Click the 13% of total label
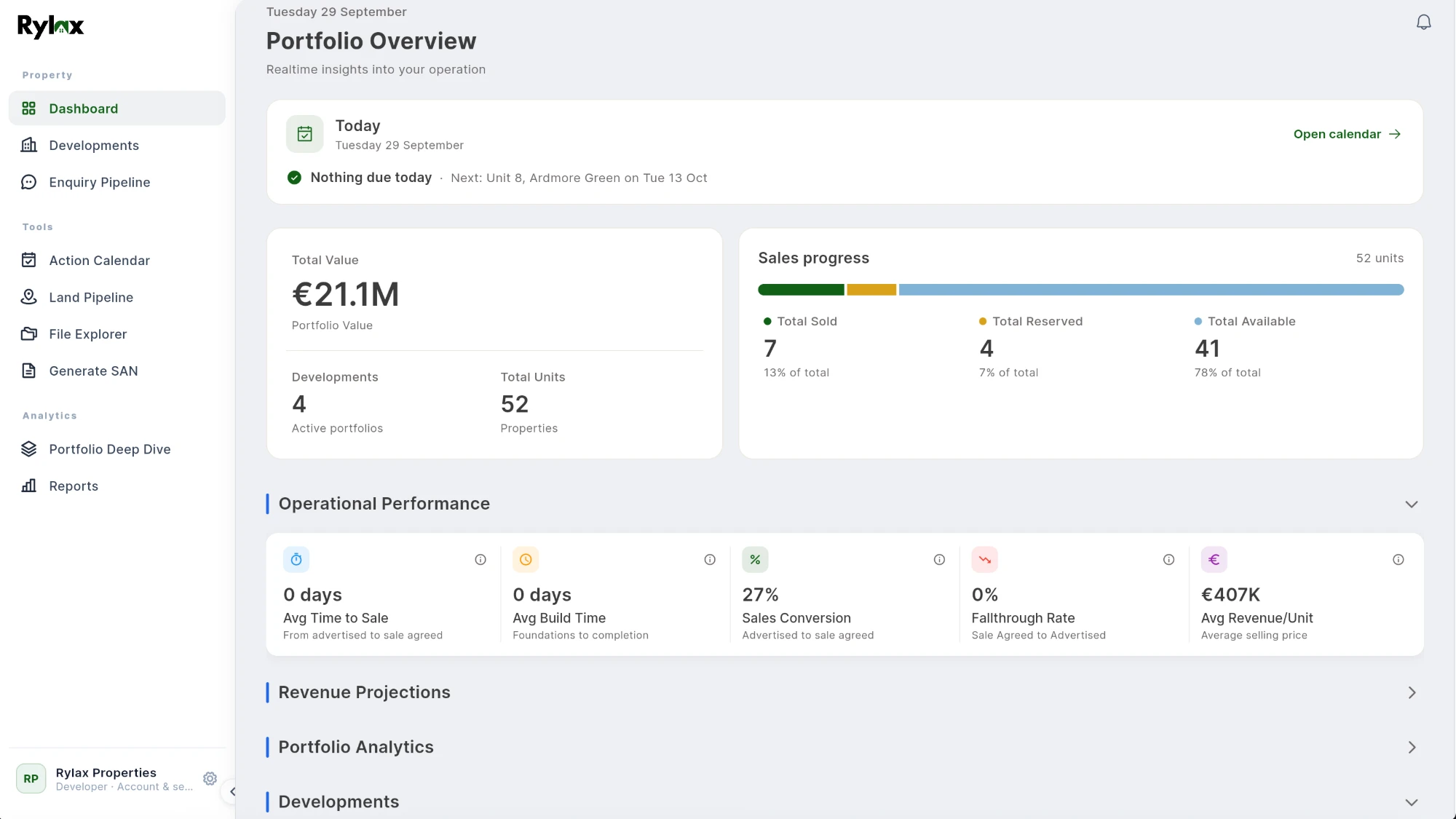 796,373
